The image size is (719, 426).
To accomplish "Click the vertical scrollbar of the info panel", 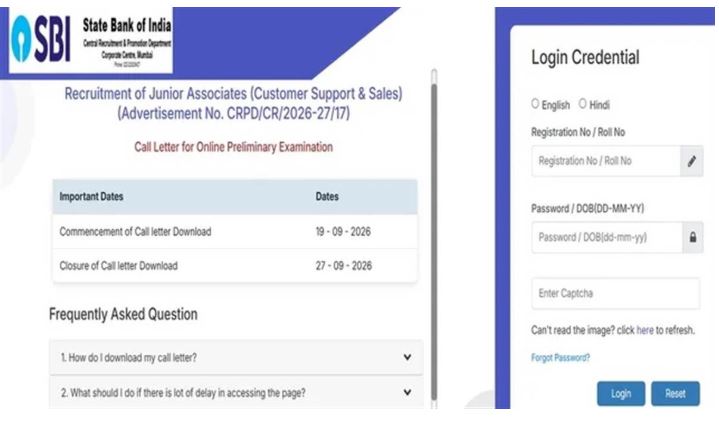I will coord(434,238).
